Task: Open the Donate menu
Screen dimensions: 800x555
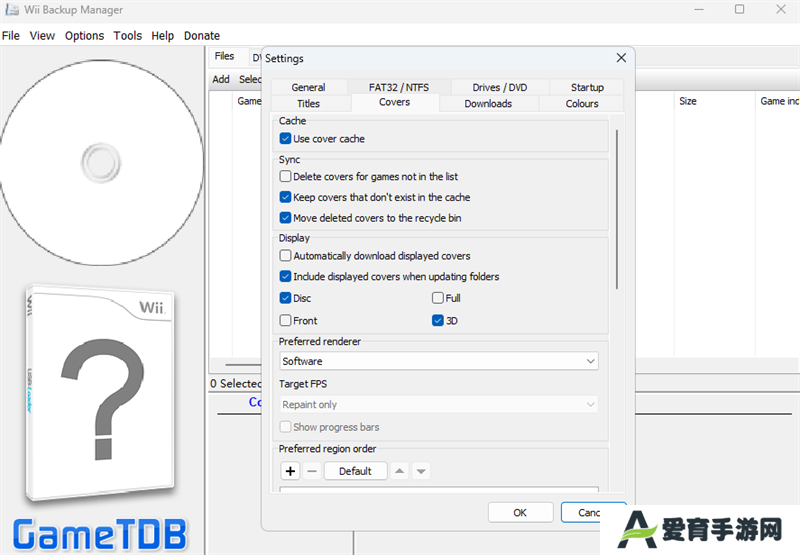Action: [x=202, y=36]
